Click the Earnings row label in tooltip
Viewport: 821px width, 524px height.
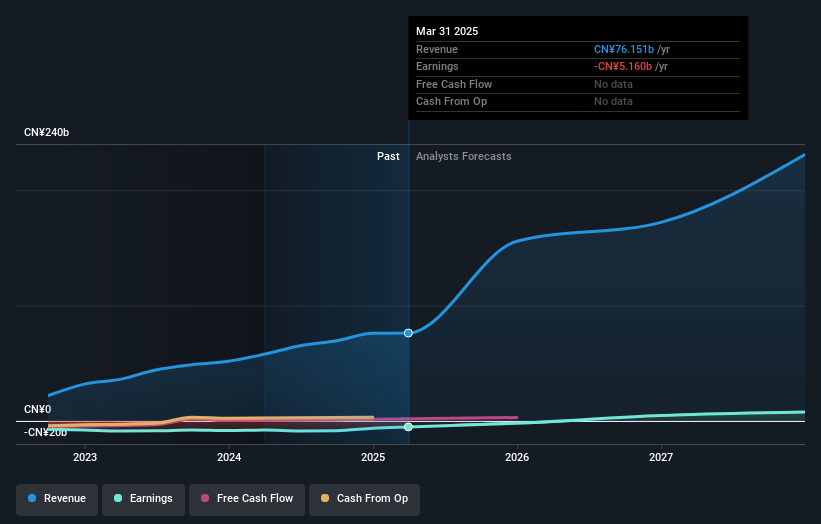pos(437,66)
